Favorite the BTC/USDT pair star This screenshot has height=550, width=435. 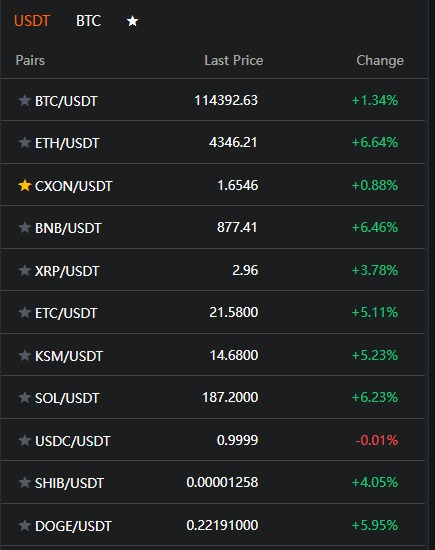point(25,100)
